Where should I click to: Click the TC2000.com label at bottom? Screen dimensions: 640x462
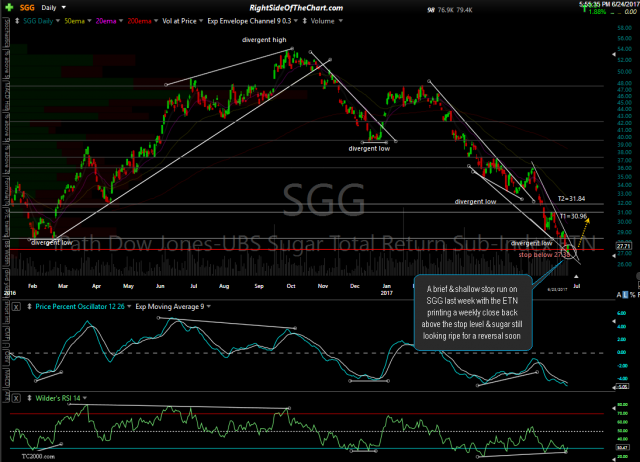tap(38, 456)
